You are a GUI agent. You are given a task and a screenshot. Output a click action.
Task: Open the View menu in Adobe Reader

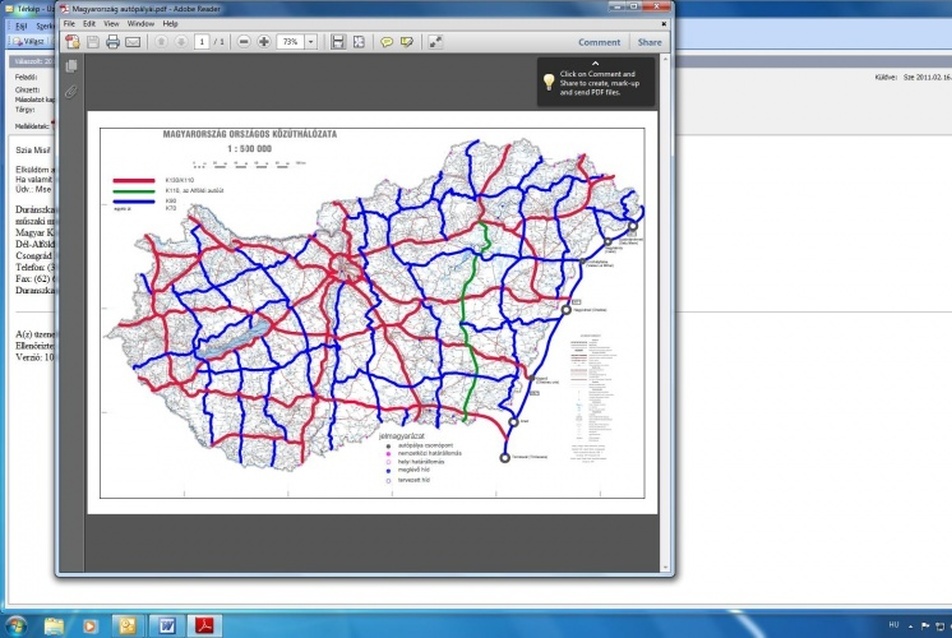tap(111, 24)
